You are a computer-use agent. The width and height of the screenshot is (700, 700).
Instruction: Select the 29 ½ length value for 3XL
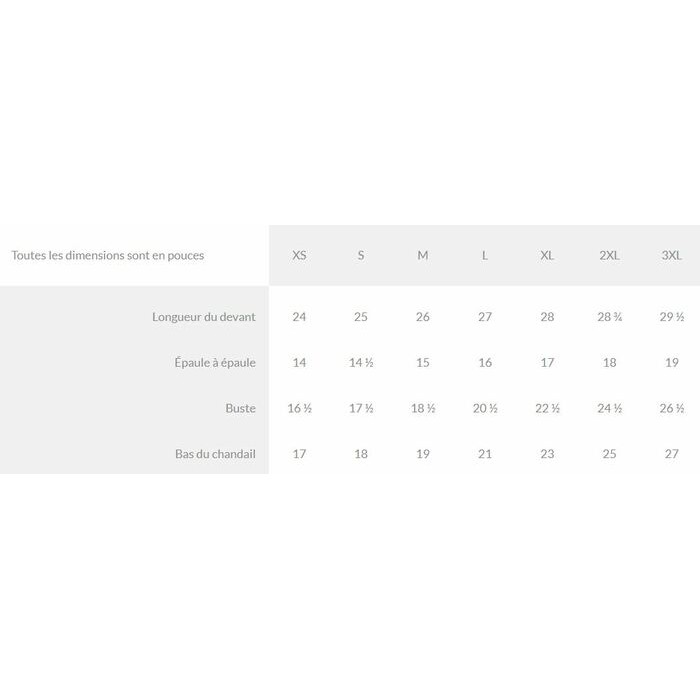[671, 317]
